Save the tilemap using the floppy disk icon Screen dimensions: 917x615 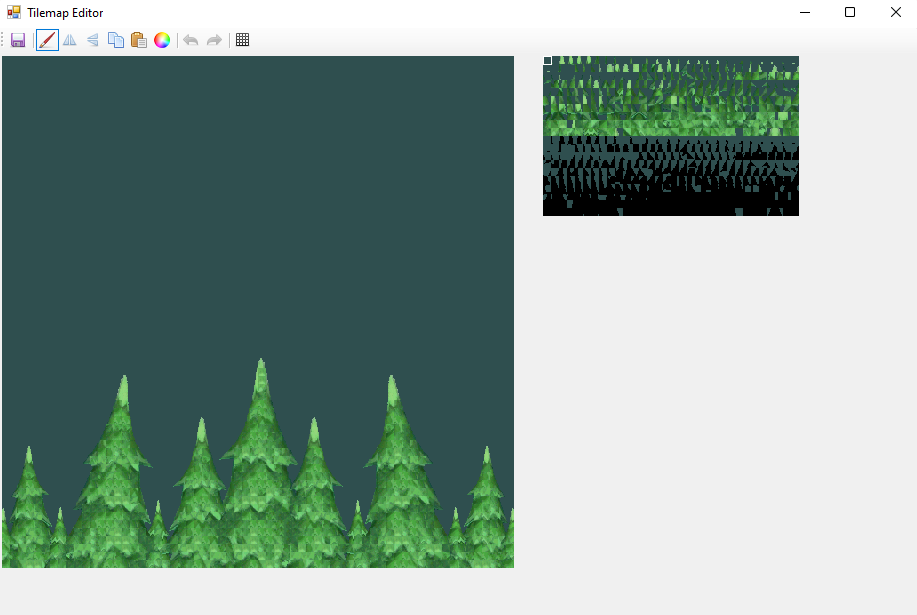(18, 40)
